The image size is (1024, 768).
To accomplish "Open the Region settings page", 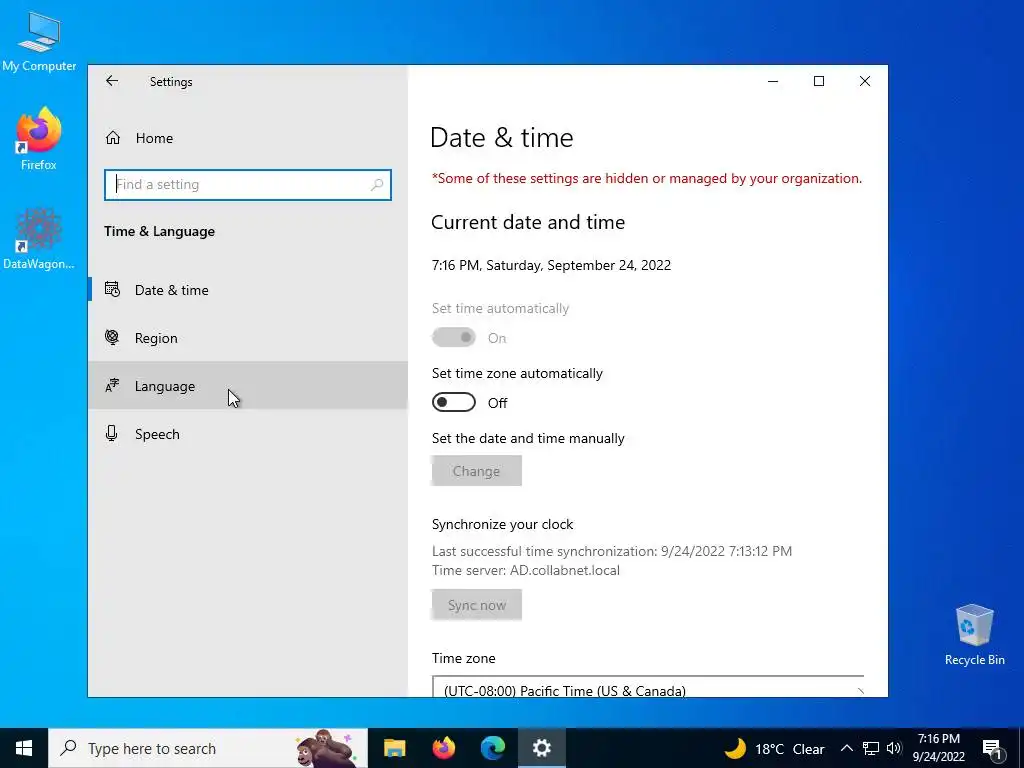I will 248,338.
